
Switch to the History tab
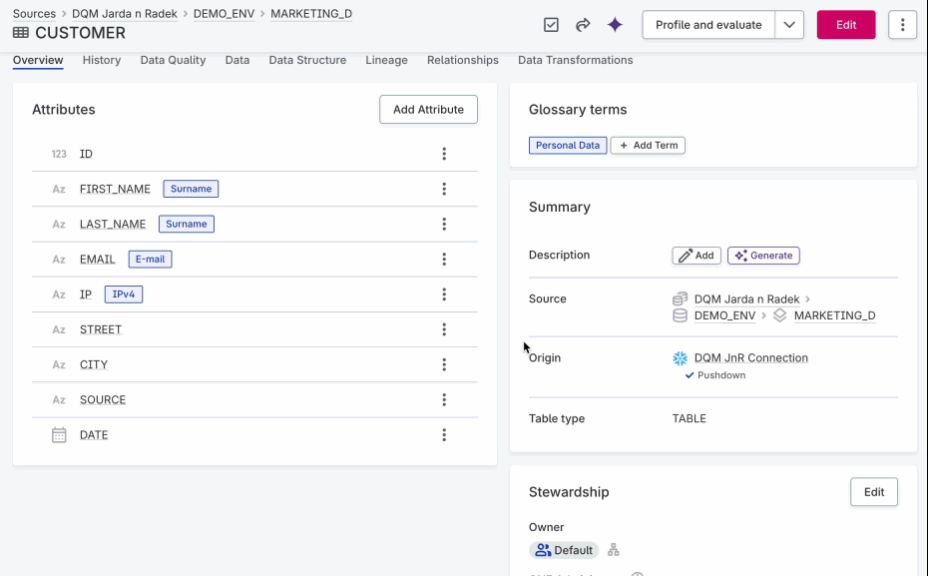coord(102,60)
